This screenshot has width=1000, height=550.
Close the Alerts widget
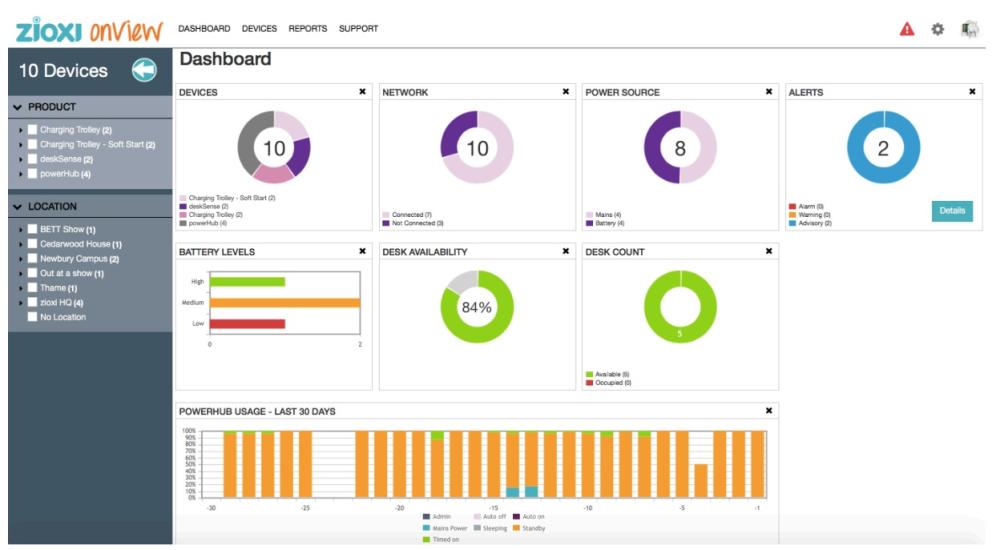click(x=972, y=92)
